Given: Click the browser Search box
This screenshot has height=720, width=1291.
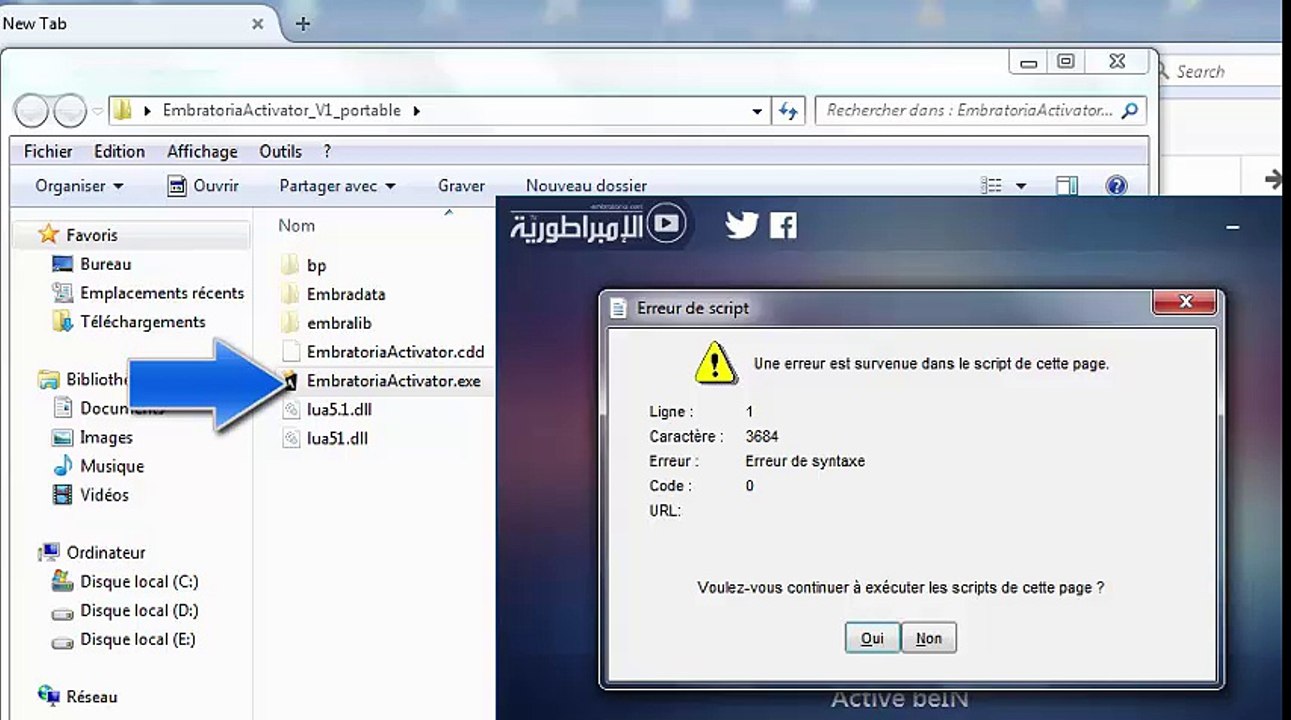Looking at the screenshot, I should coord(1220,72).
